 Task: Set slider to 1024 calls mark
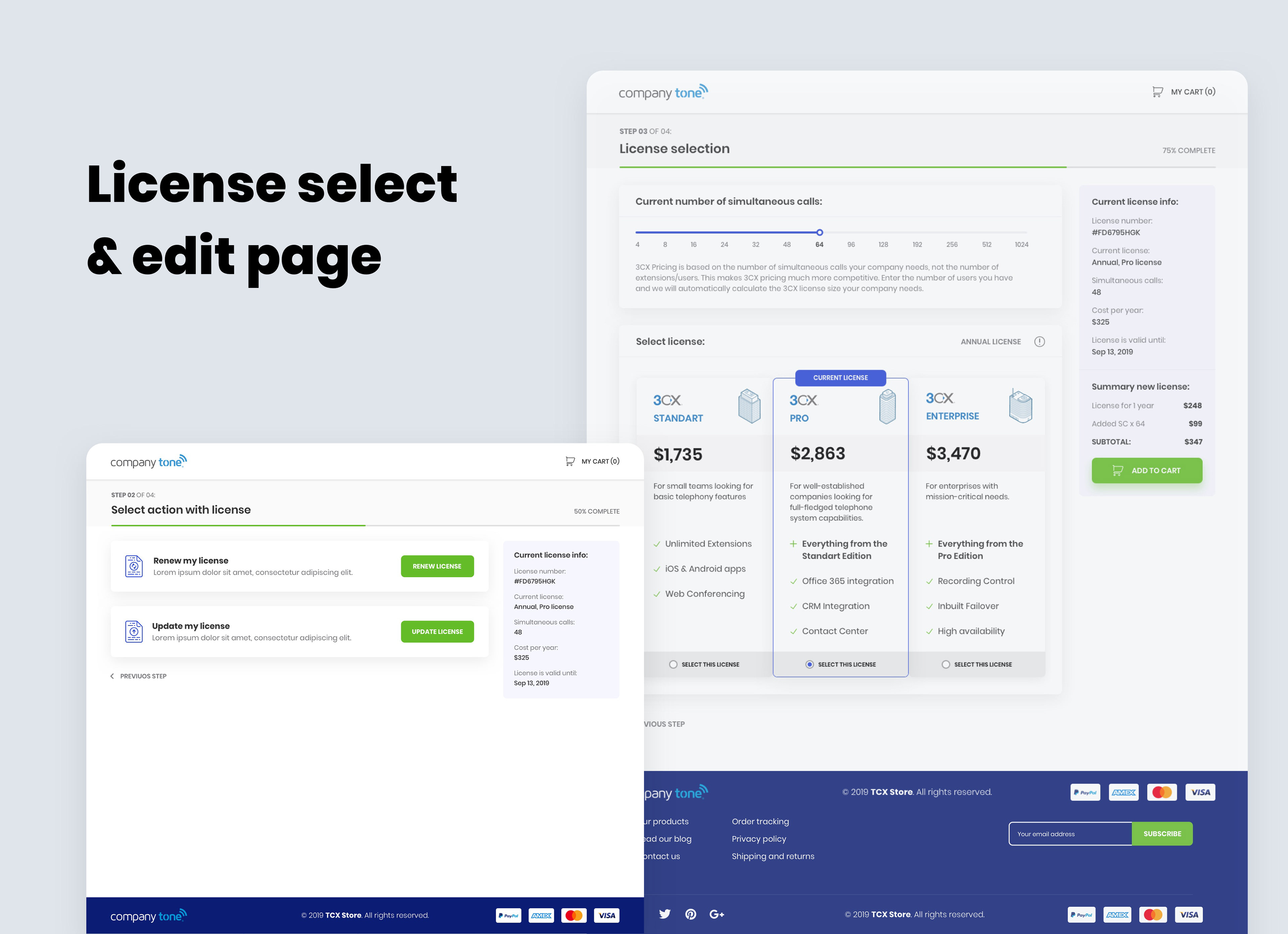point(1022,244)
